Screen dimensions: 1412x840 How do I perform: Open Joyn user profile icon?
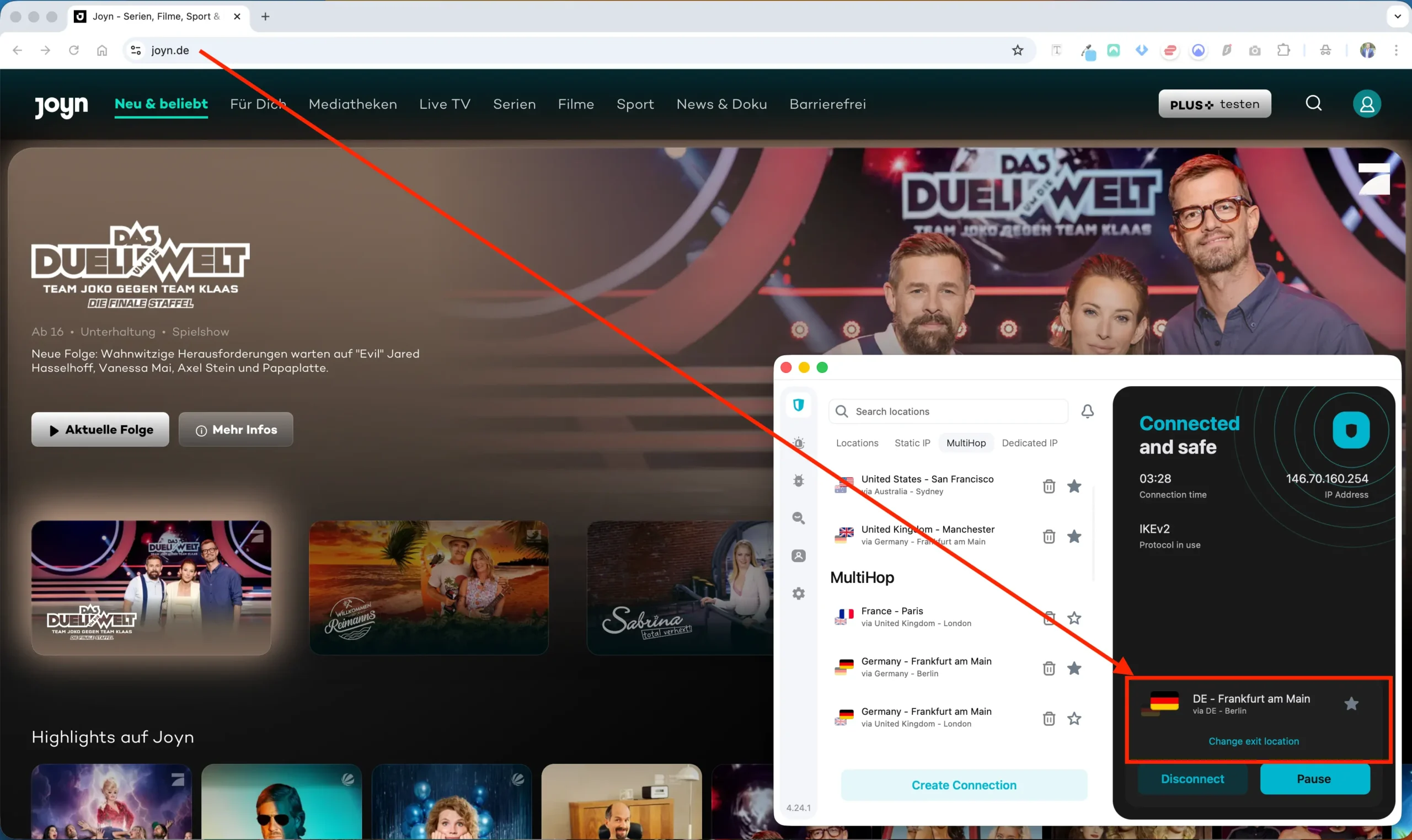tap(1367, 104)
